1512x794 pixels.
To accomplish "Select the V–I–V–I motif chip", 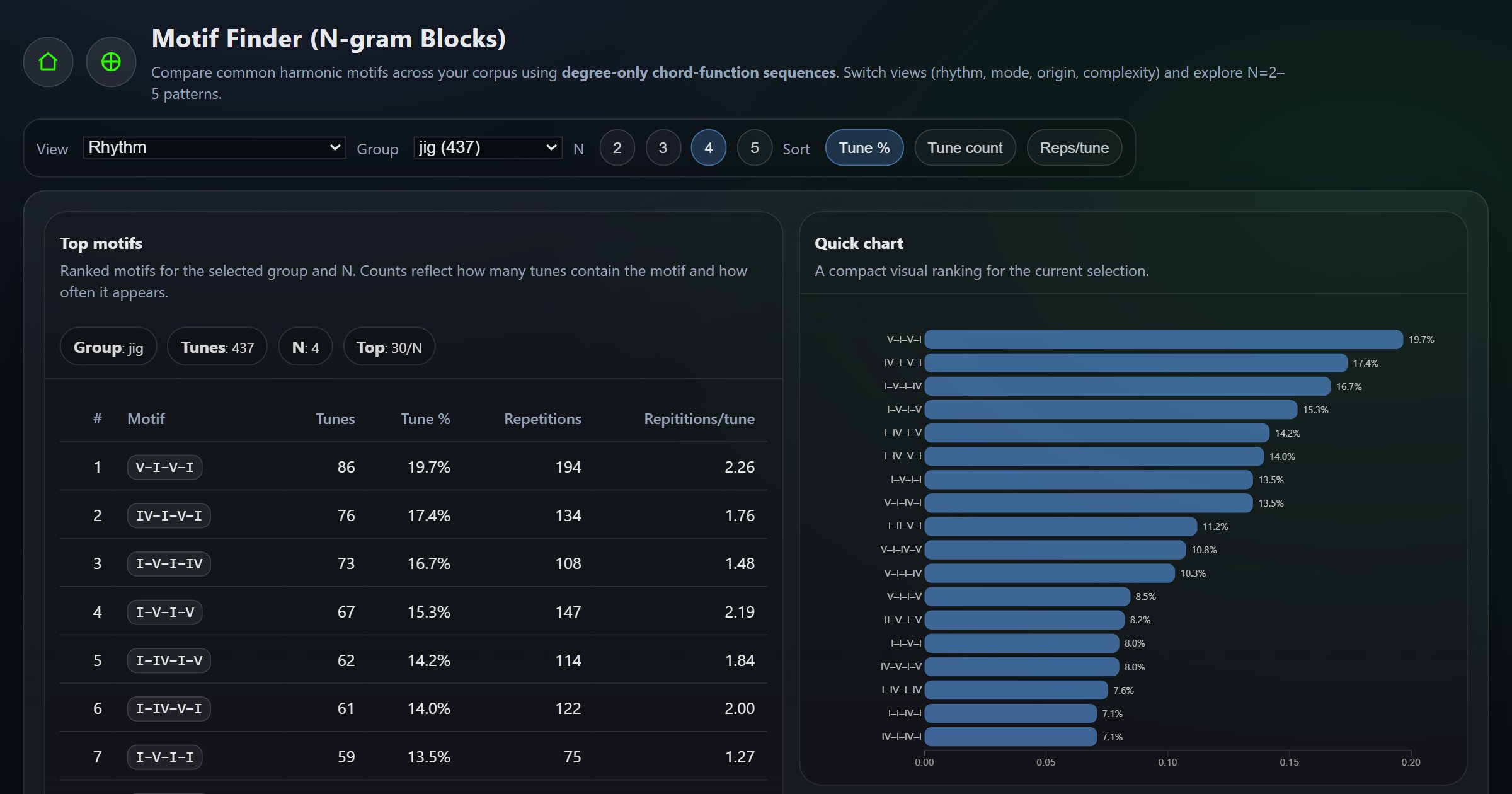I will pos(164,467).
